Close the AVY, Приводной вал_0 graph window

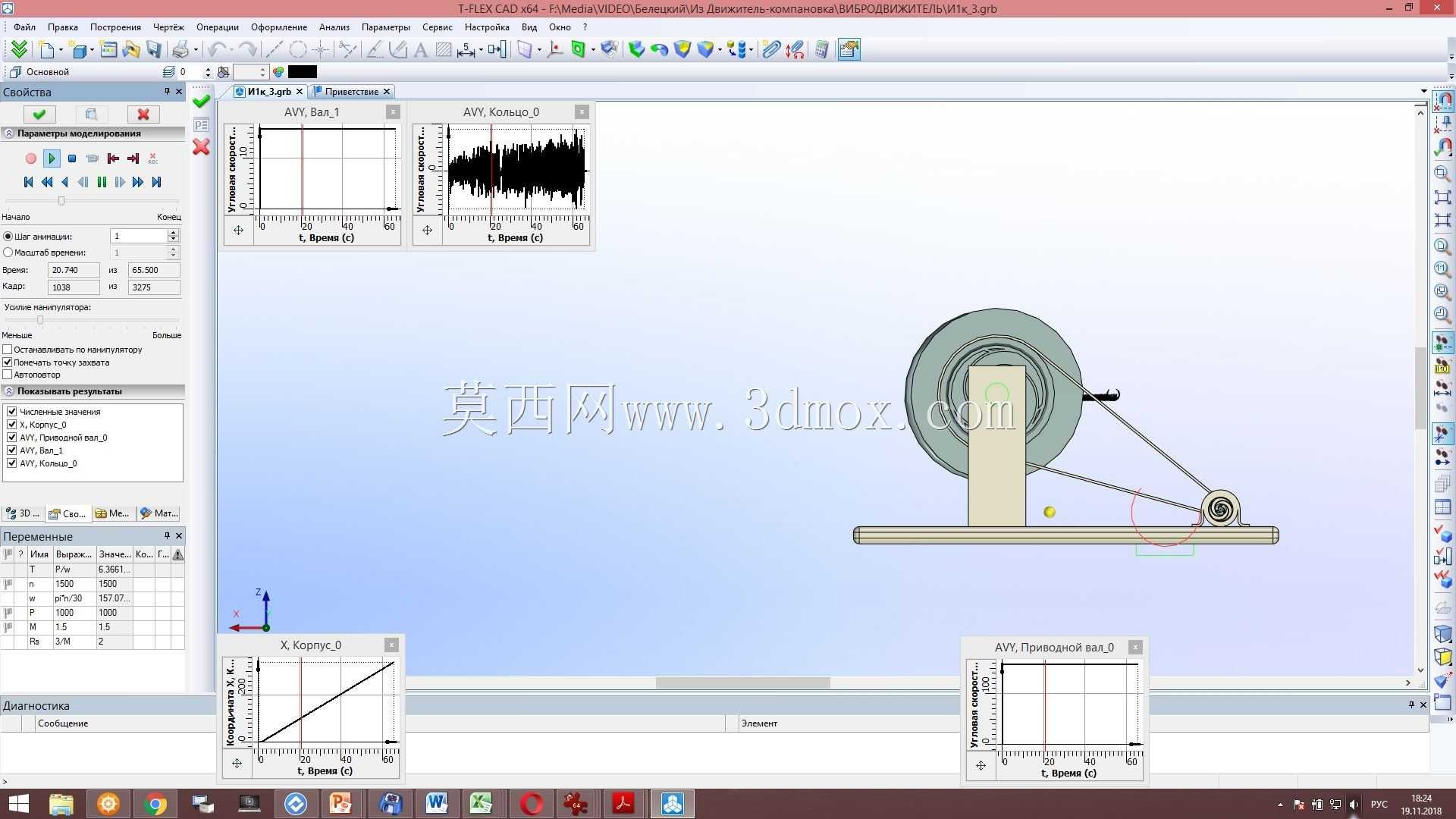(x=1135, y=648)
